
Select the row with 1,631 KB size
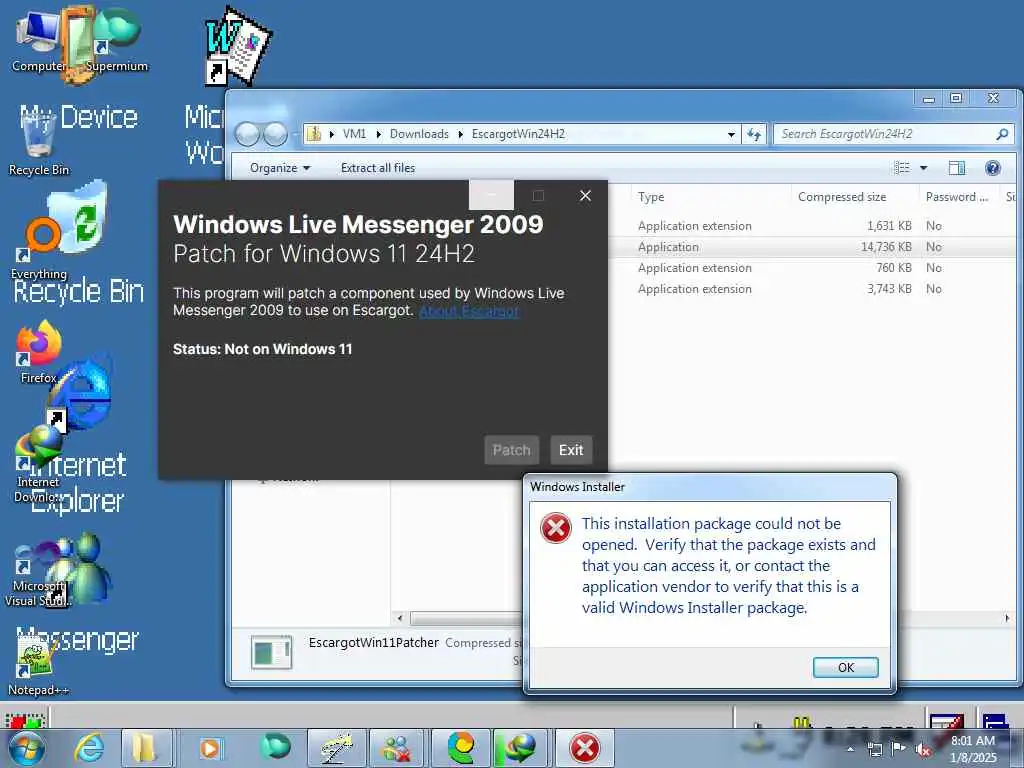point(813,226)
